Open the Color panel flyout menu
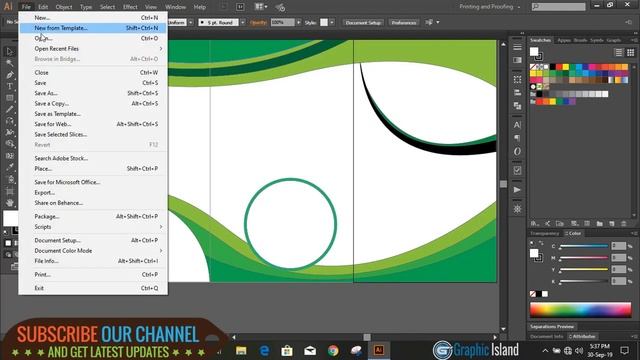The width and height of the screenshot is (640, 360). tap(634, 233)
